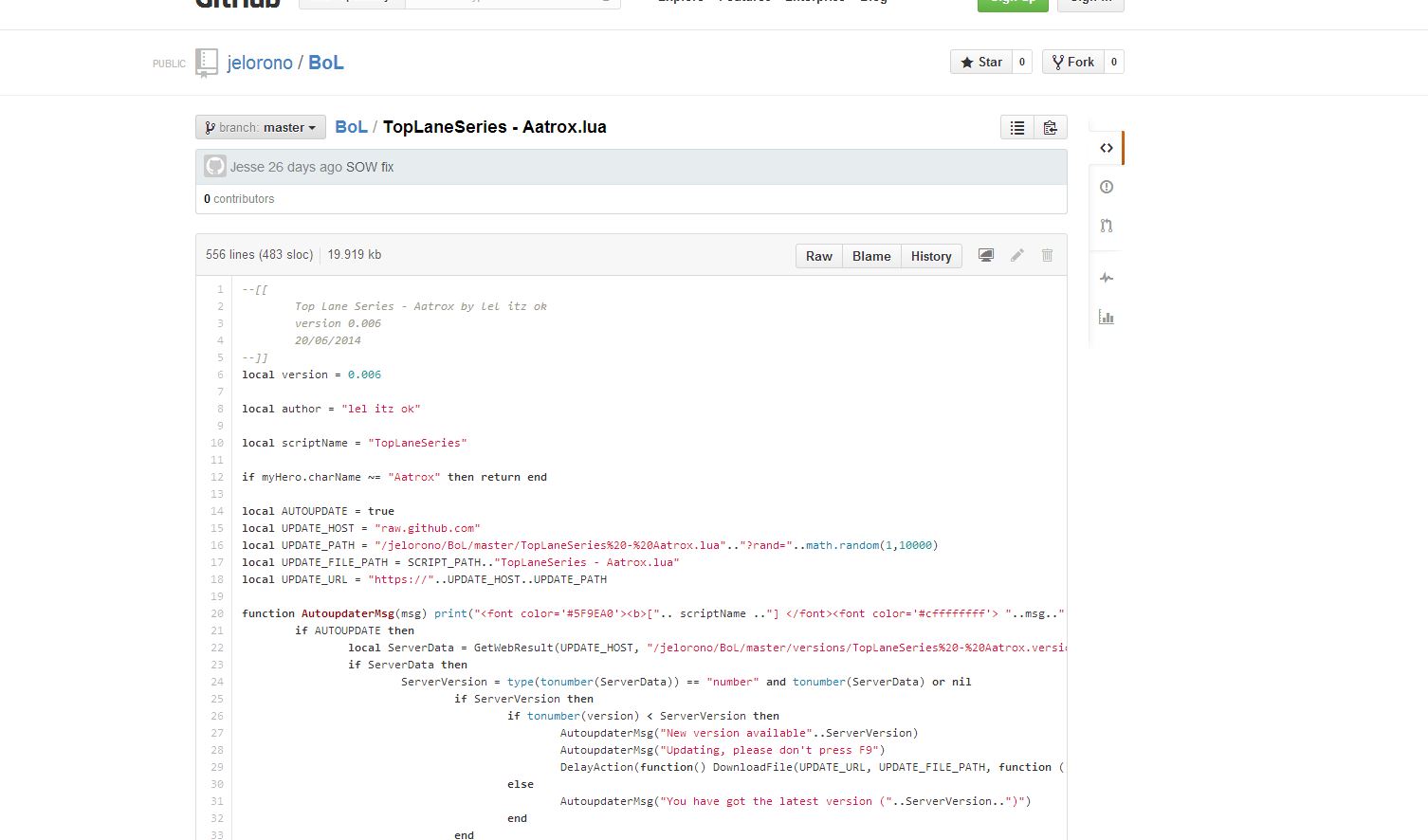
Task: Open the Blame view
Action: pyautogui.click(x=871, y=256)
